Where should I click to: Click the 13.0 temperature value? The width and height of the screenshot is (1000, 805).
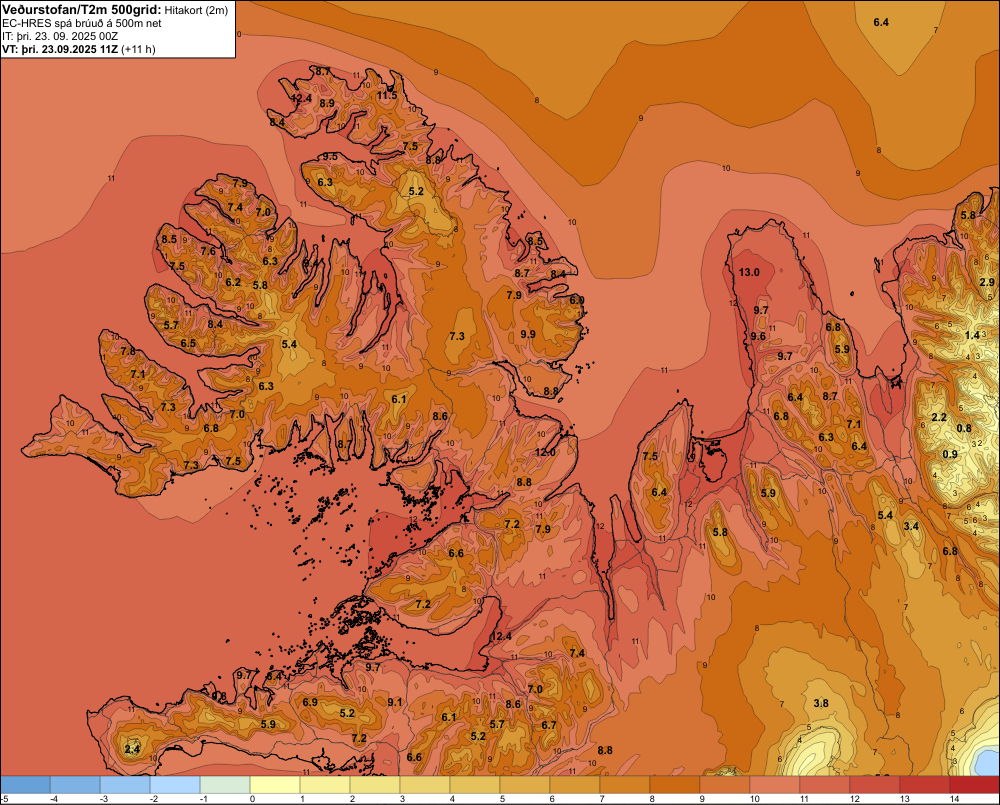(x=749, y=272)
